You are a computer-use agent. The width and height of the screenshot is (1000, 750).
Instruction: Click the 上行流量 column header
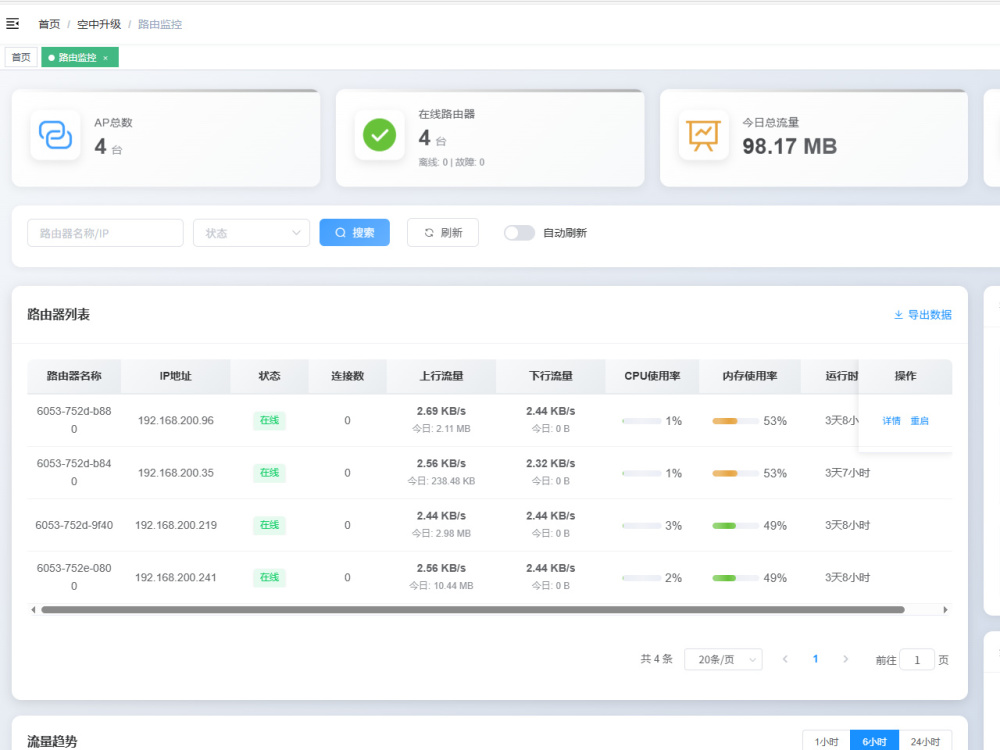point(441,376)
